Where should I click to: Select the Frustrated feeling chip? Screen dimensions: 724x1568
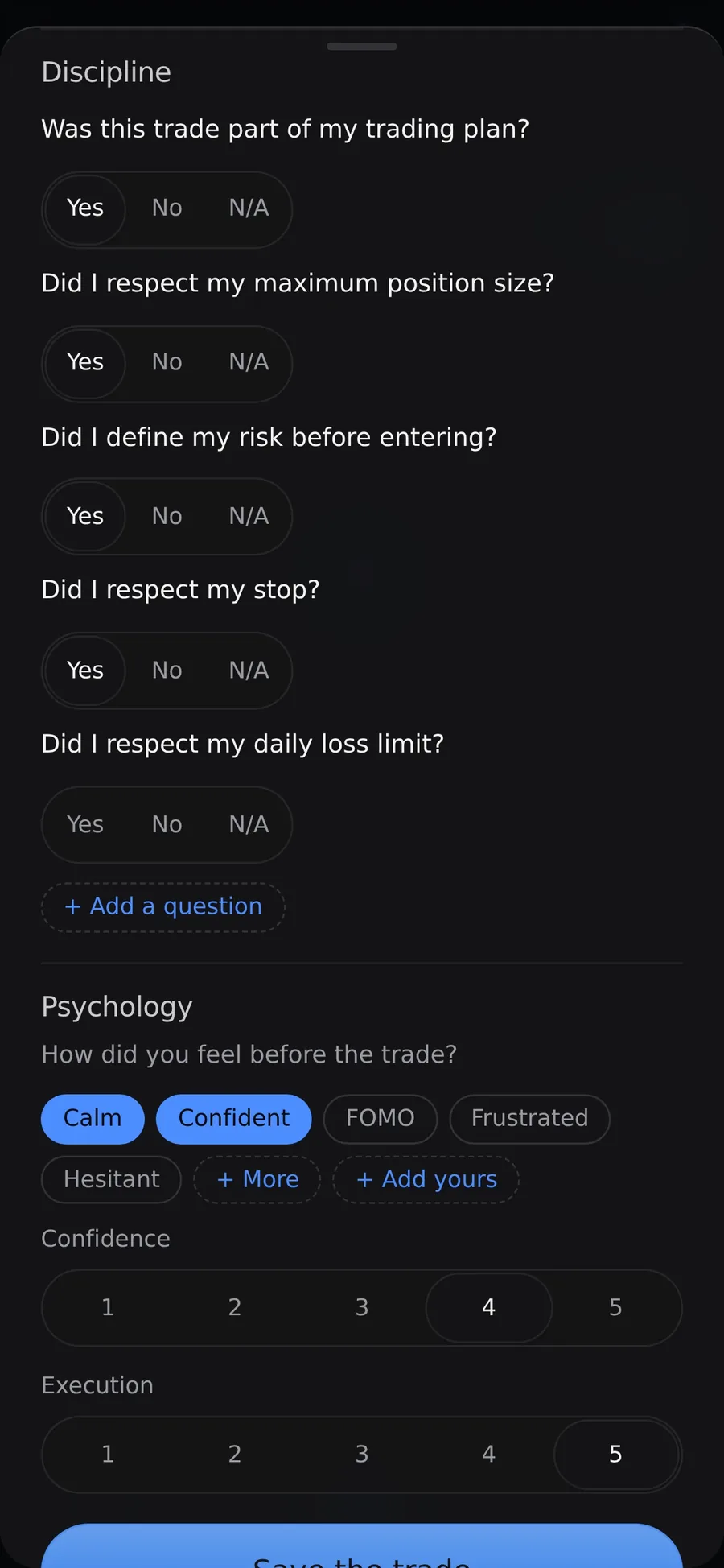[529, 1119]
